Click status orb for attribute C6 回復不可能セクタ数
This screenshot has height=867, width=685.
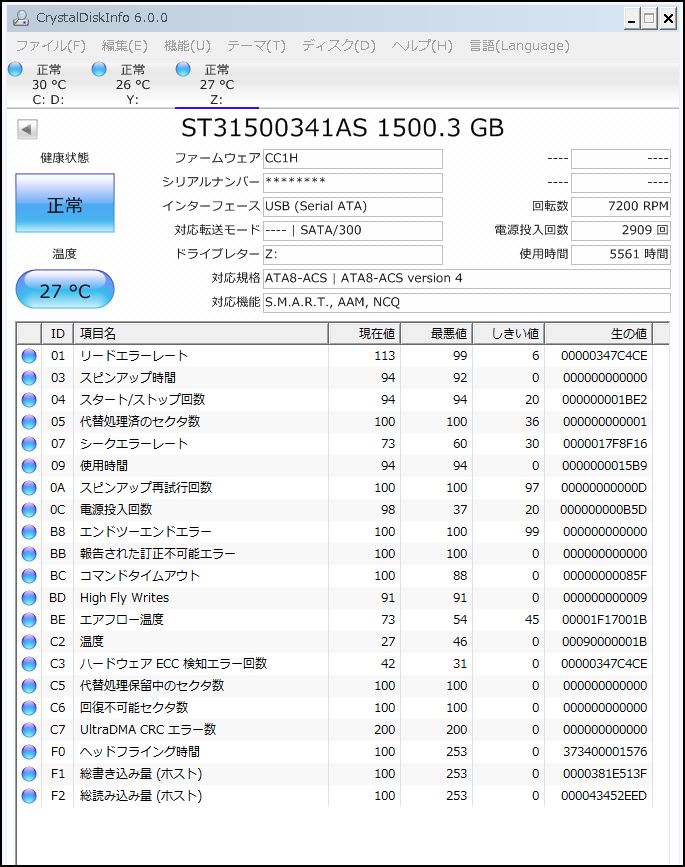(29, 708)
